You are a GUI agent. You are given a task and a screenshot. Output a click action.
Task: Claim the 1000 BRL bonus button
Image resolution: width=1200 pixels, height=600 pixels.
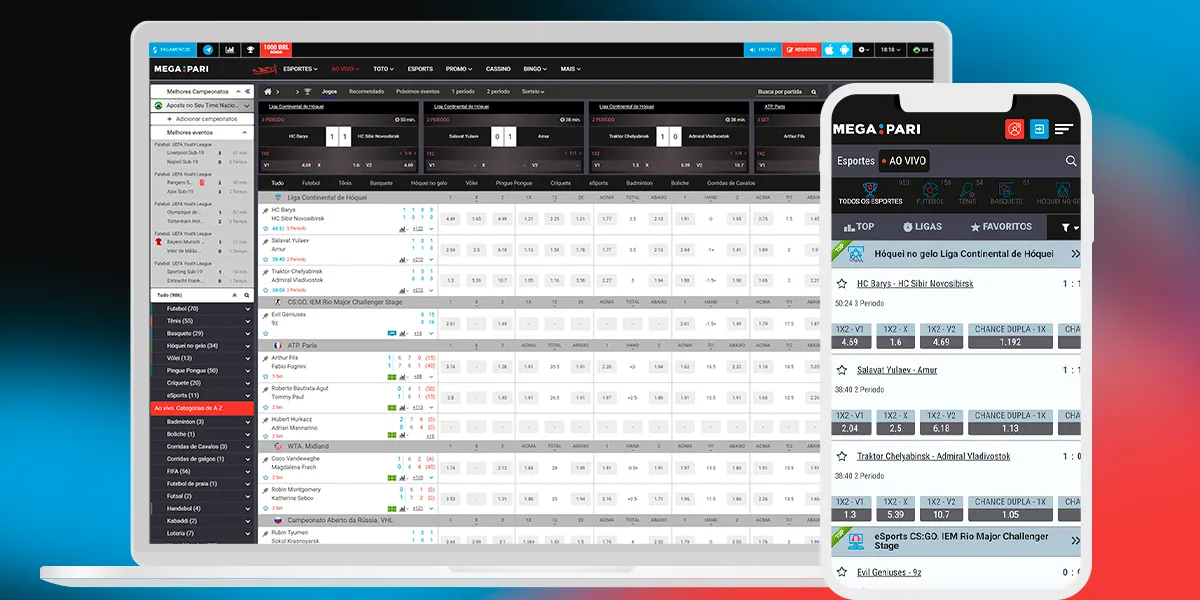point(277,49)
